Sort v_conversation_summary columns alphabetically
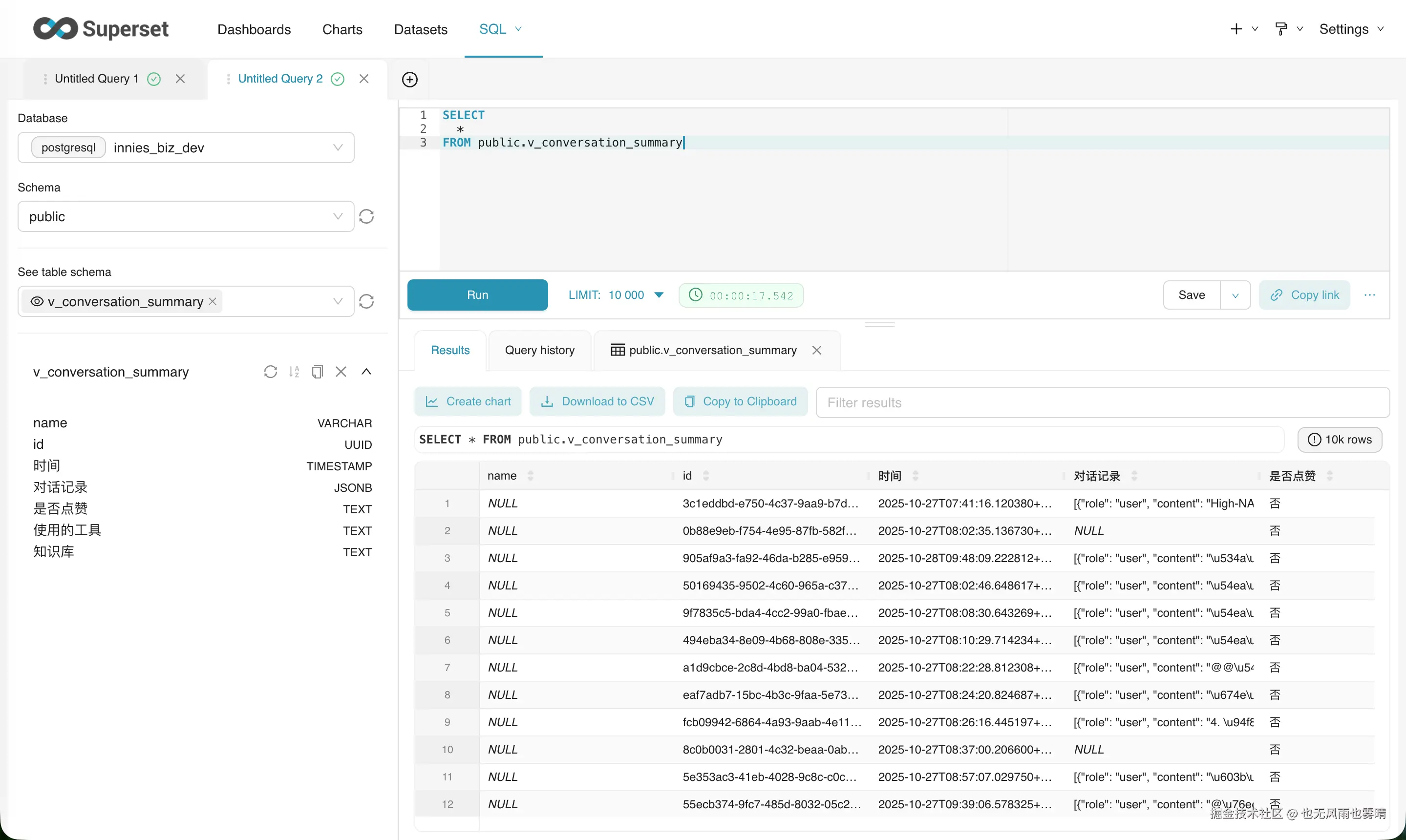Viewport: 1406px width, 840px height. point(294,371)
